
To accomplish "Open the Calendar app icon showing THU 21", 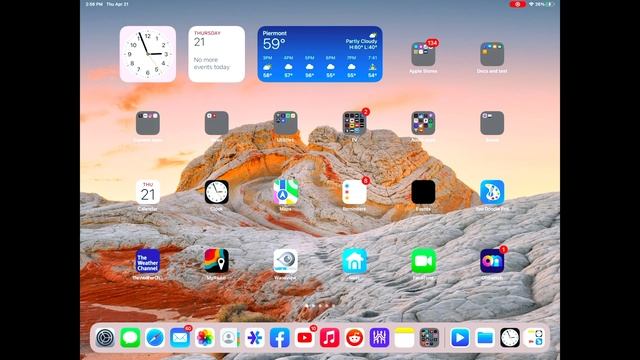I will [148, 192].
